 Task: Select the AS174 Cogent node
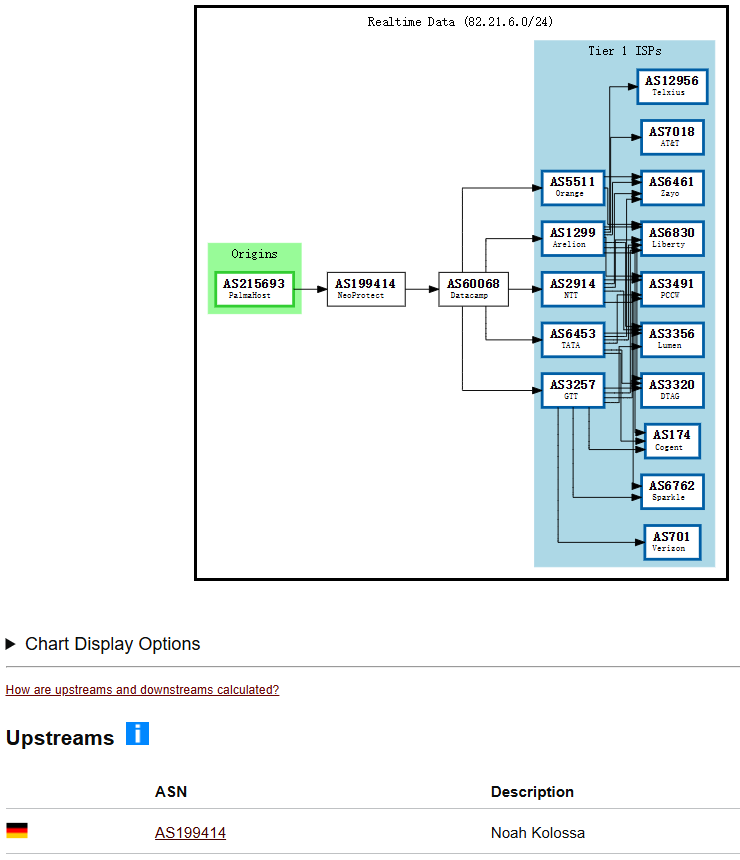point(671,440)
